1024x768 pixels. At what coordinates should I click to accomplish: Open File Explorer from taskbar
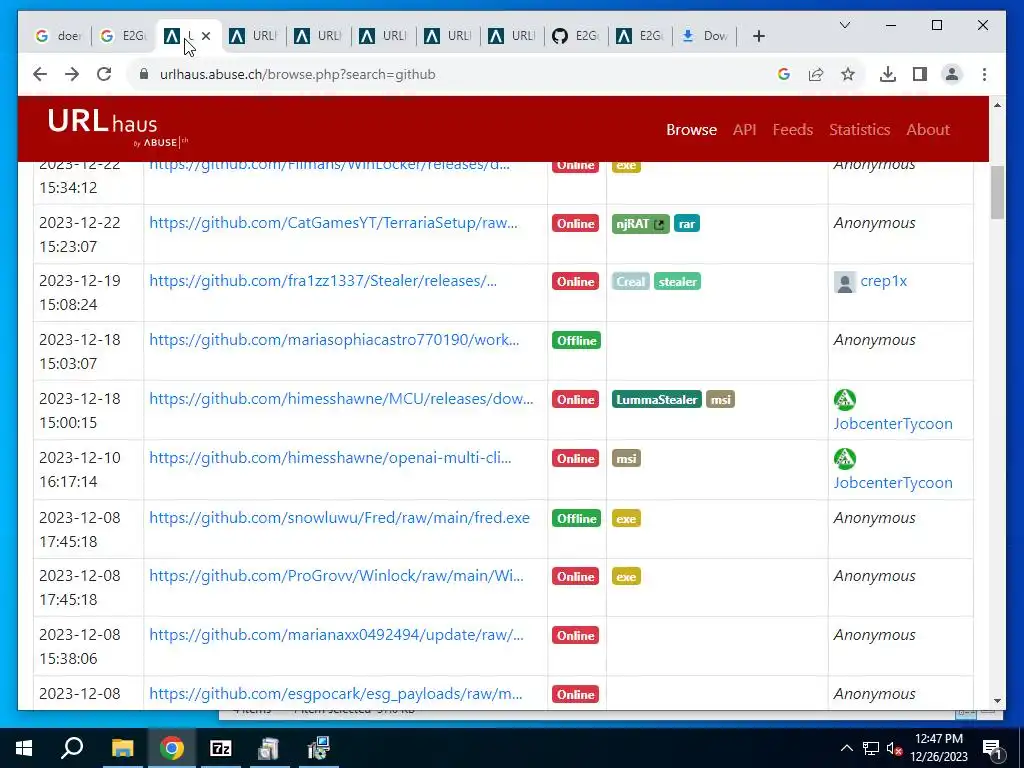click(x=122, y=748)
